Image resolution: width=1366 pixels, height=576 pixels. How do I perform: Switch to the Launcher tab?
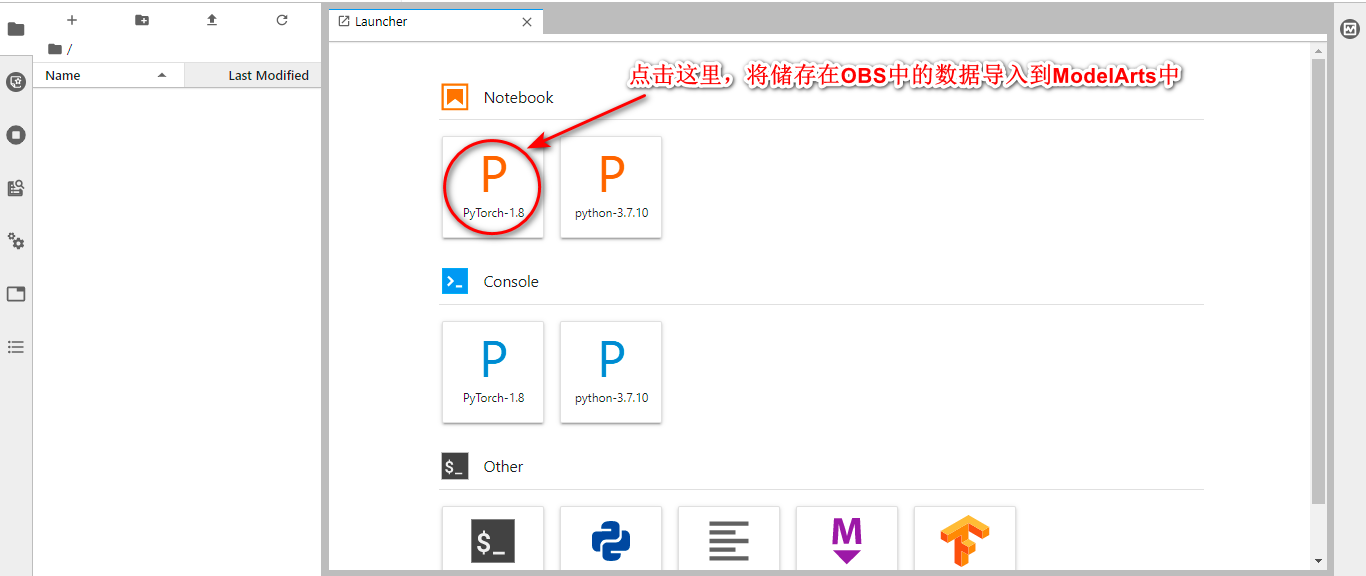coord(420,21)
